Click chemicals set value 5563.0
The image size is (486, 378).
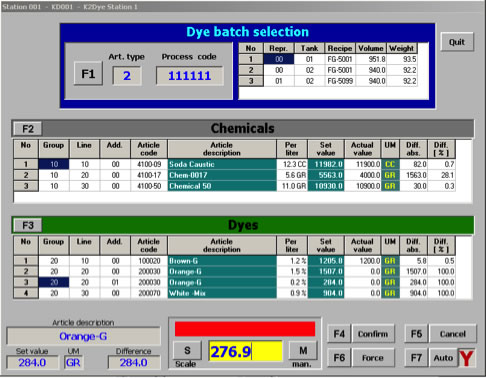(326, 175)
